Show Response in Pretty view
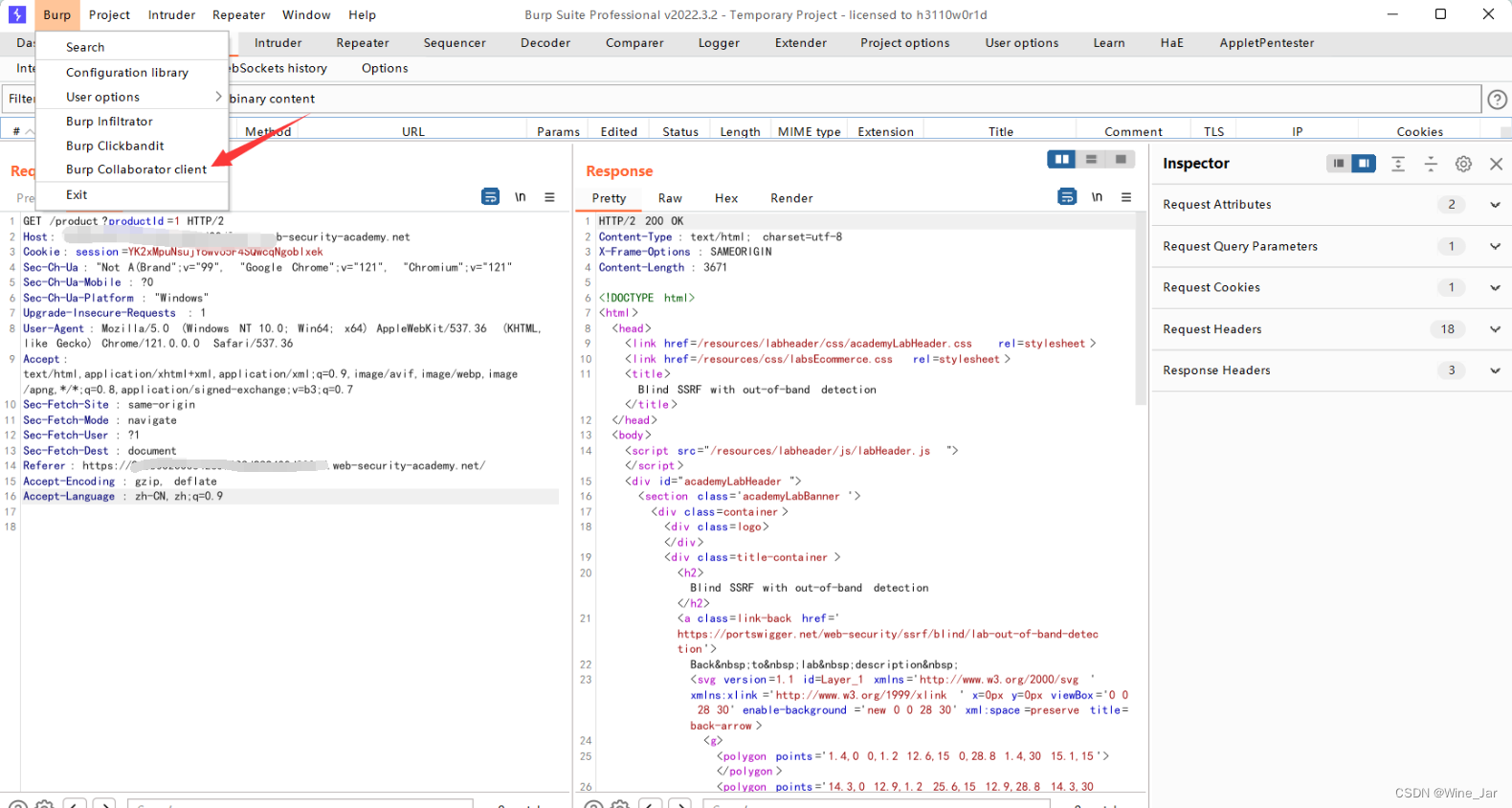 (x=609, y=198)
